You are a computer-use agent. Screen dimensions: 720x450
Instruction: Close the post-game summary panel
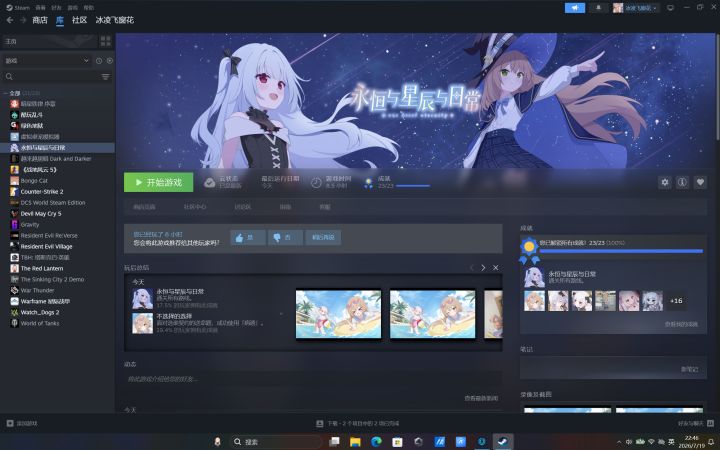coord(495,268)
